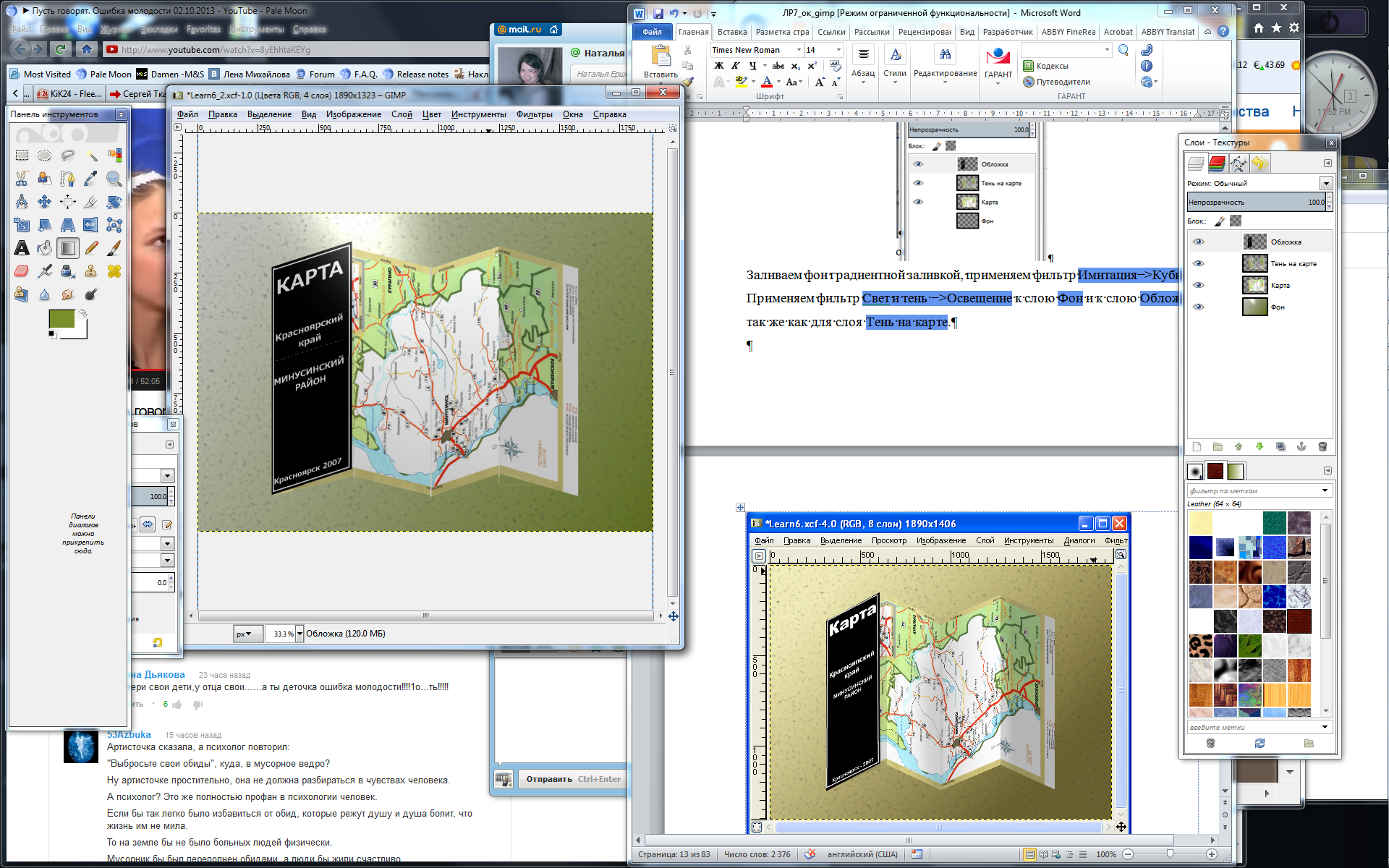Screen dimensions: 1389x868
Task: Select the Perspective tool in toolbox
Action: (68, 225)
